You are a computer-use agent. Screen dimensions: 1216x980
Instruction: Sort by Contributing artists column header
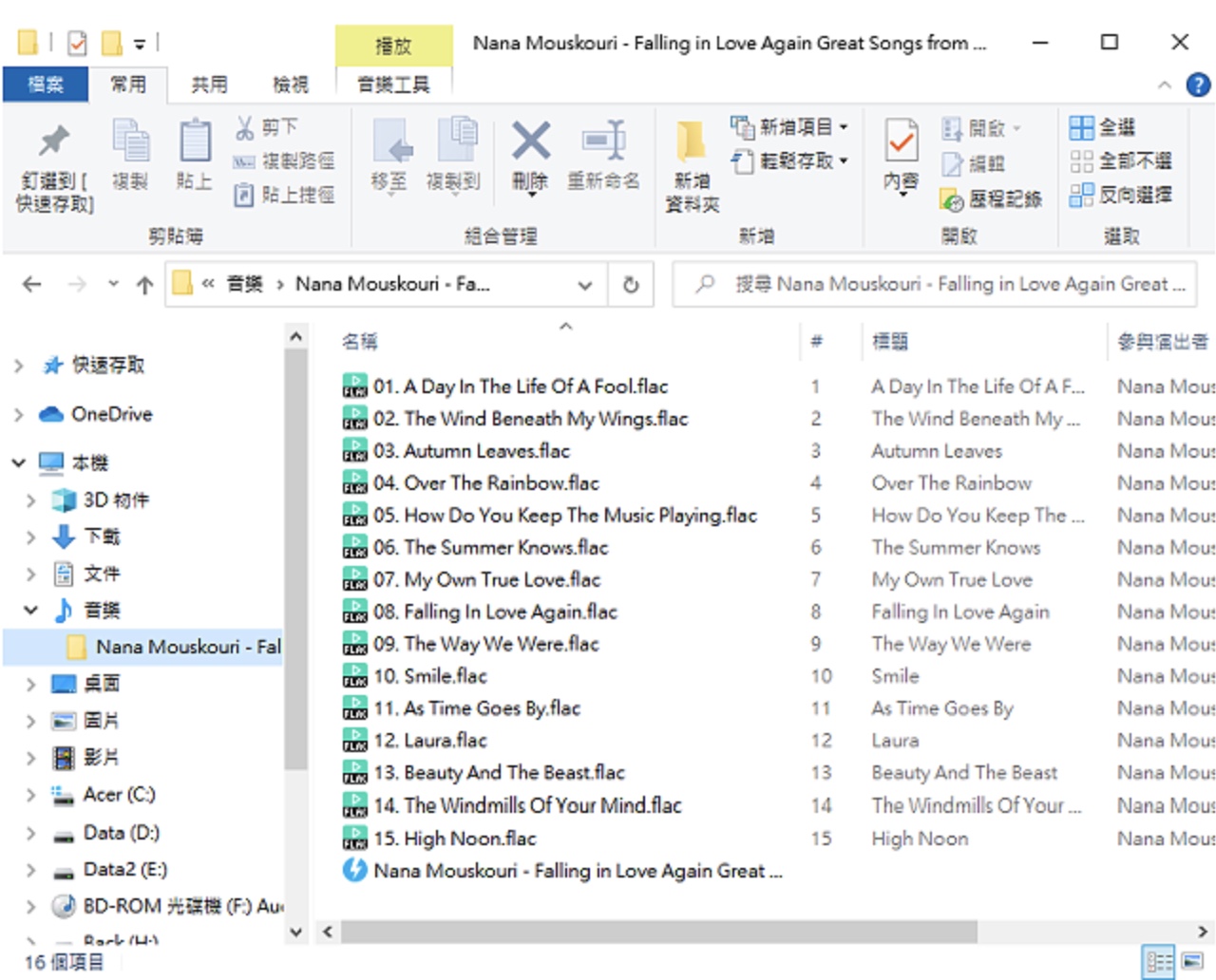[1163, 341]
